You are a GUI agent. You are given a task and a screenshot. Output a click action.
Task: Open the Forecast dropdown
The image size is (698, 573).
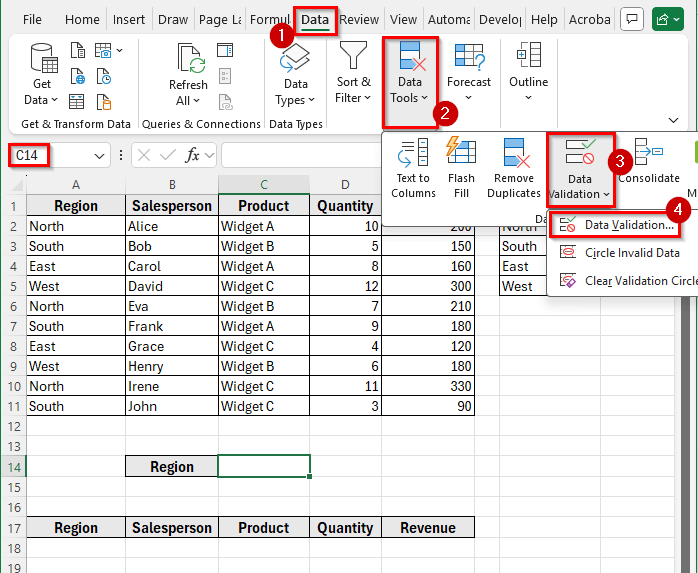coord(469,73)
